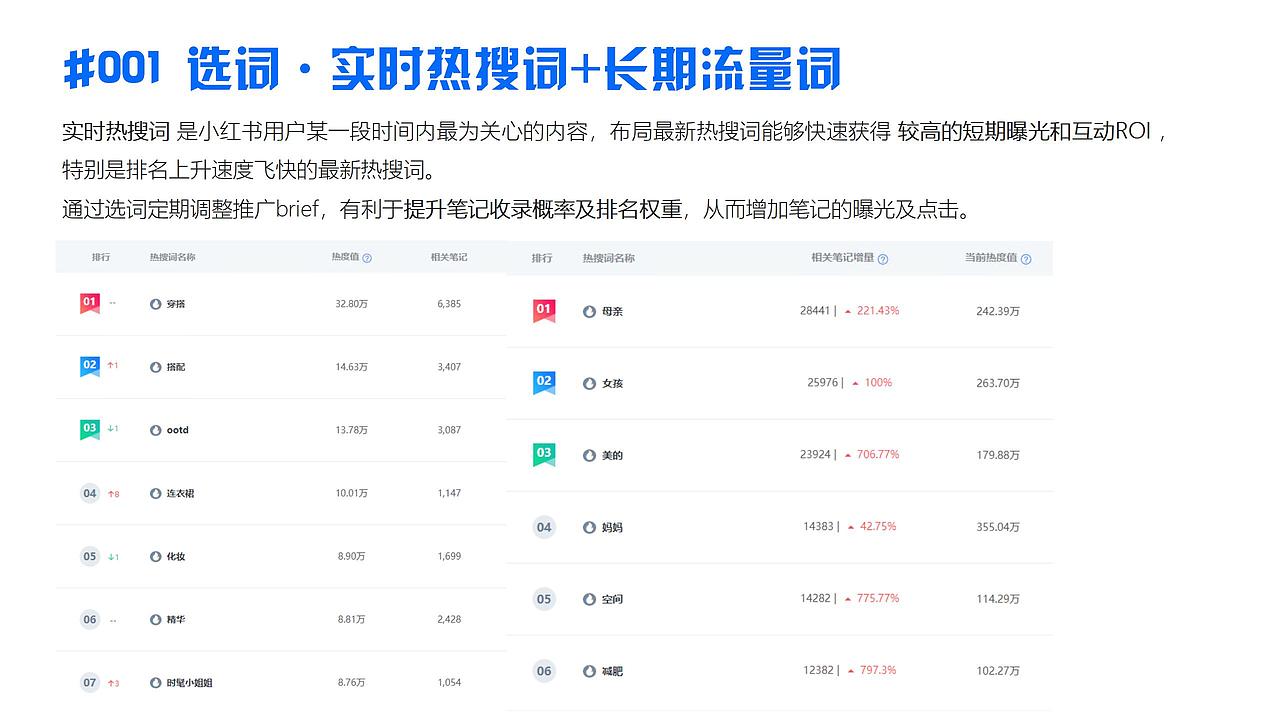Click the circular icon beside 母亲
The image size is (1280, 720).
click(589, 311)
